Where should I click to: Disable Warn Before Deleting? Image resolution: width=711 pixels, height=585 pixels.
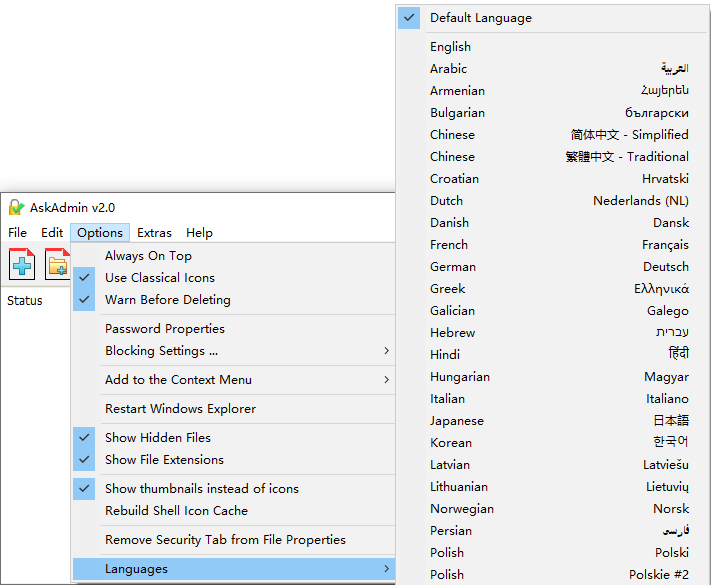(x=234, y=300)
